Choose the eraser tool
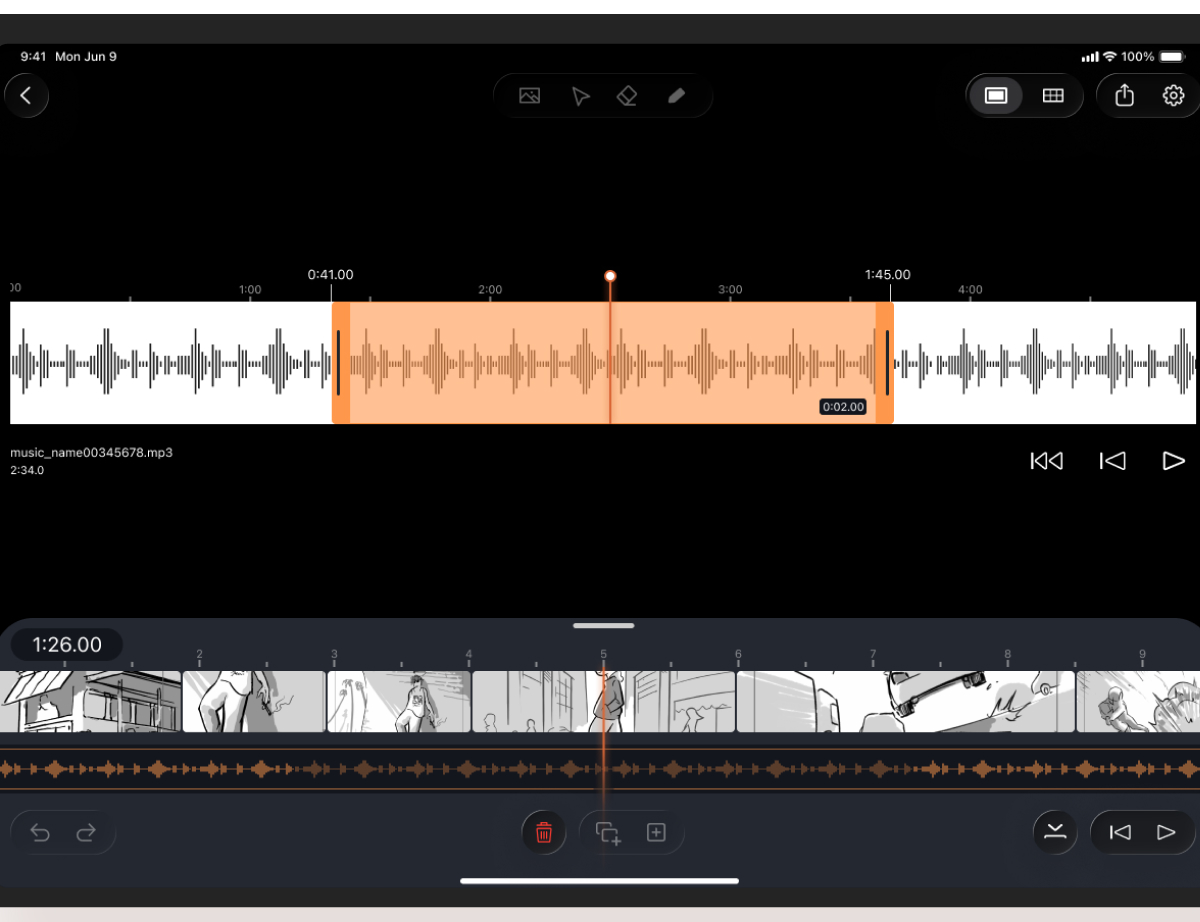1200x922 pixels. [x=627, y=96]
